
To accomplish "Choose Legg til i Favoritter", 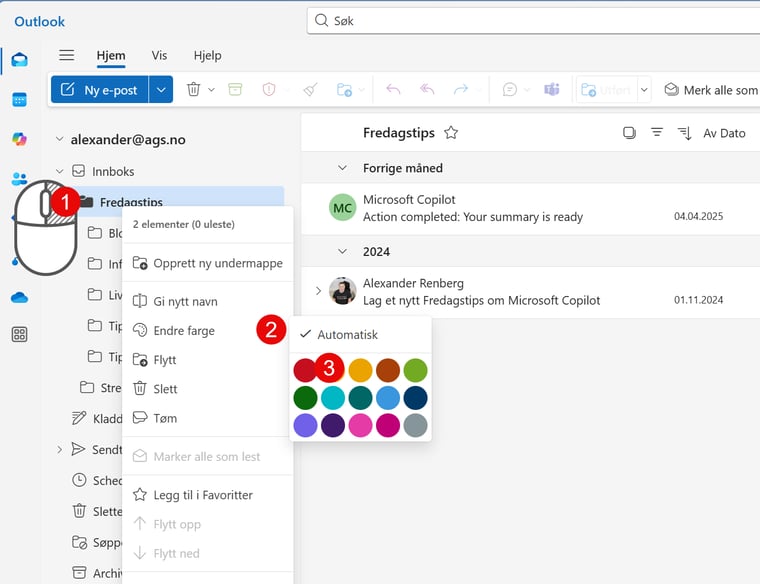I will tap(207, 495).
